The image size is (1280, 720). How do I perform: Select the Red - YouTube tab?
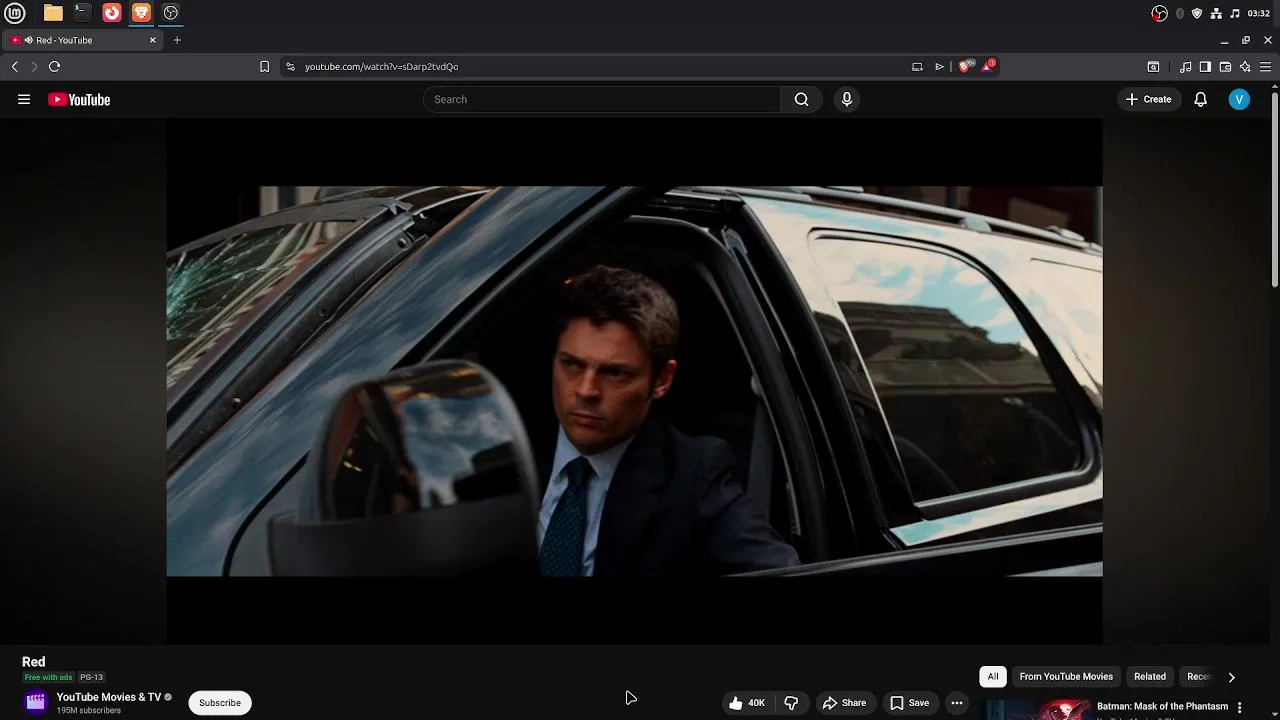pyautogui.click(x=82, y=40)
